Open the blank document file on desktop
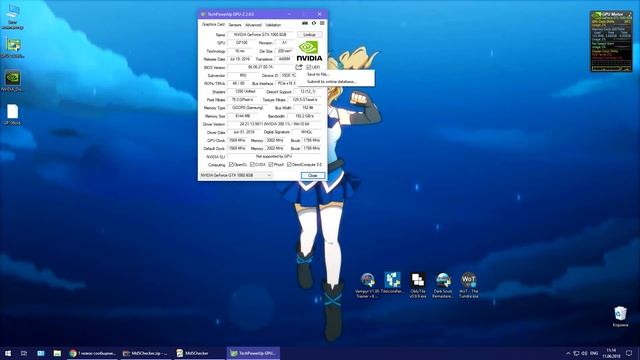640x360 pixels. coord(12,114)
